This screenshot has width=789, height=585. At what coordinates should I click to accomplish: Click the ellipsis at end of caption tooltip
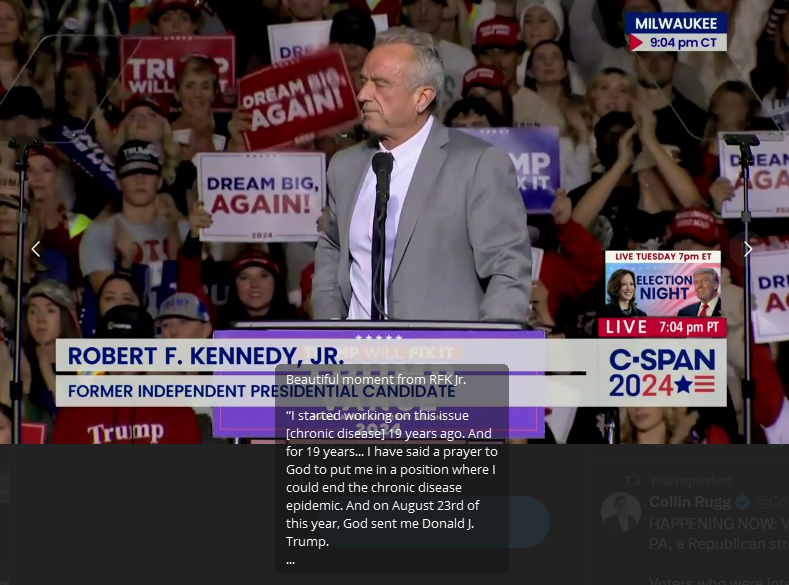290,561
